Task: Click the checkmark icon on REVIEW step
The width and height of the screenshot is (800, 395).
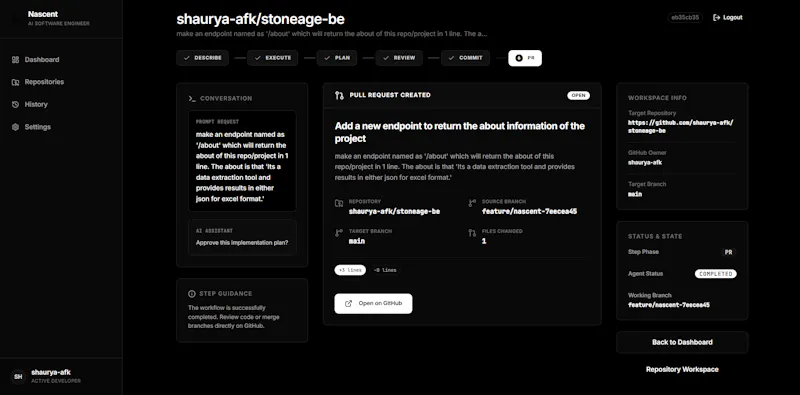Action: click(386, 58)
